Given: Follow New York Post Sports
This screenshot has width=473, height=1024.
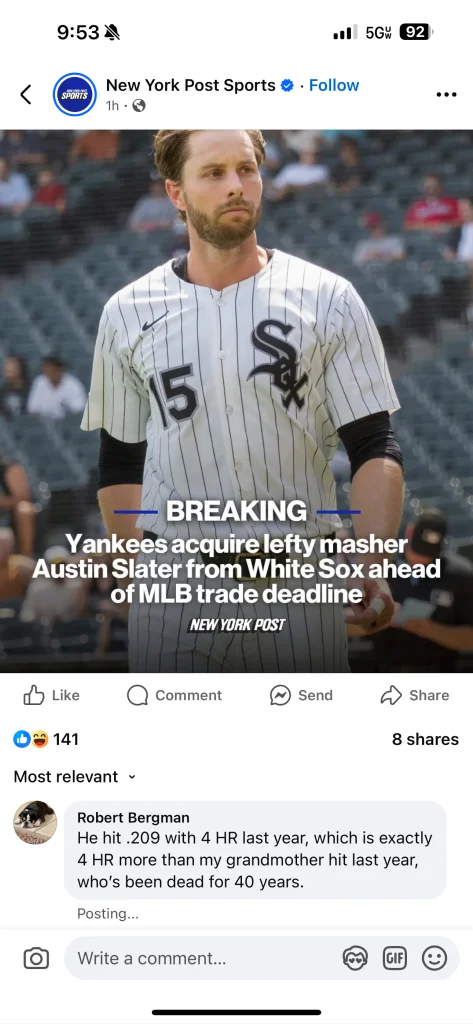Looking at the screenshot, I should coord(334,86).
